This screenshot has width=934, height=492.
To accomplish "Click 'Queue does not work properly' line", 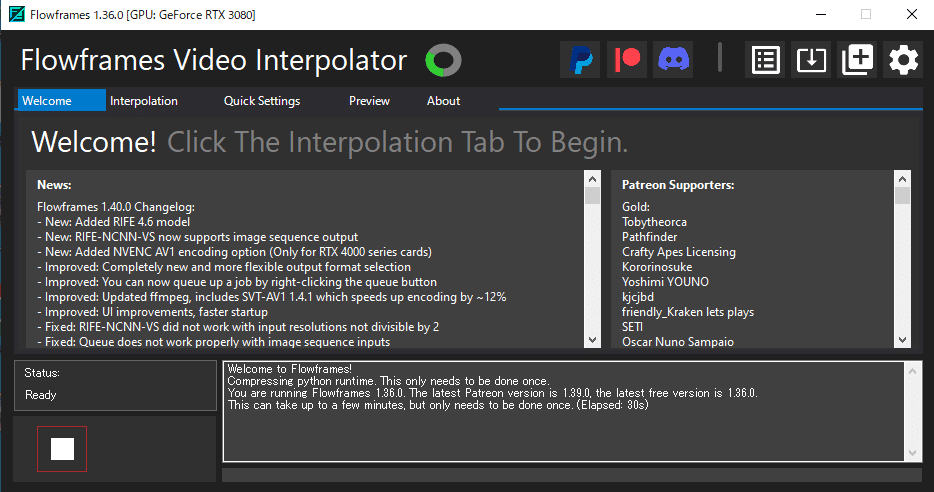I will pos(213,341).
